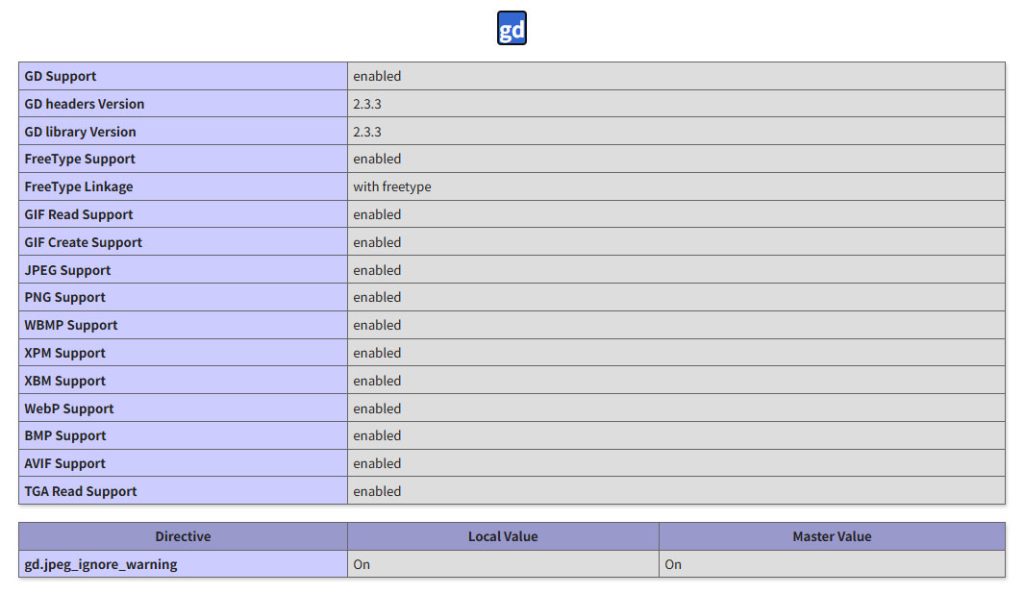Click the "enabled" value for WBMP Support
Screen dimensions: 1024x594
click(x=377, y=326)
